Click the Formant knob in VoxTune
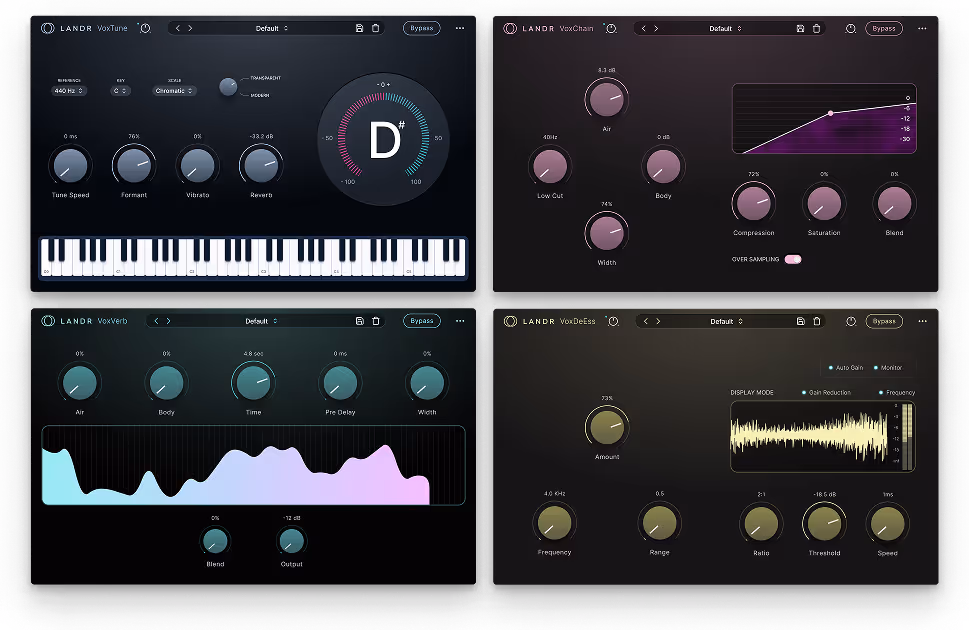The height and width of the screenshot is (630, 969). coord(134,165)
